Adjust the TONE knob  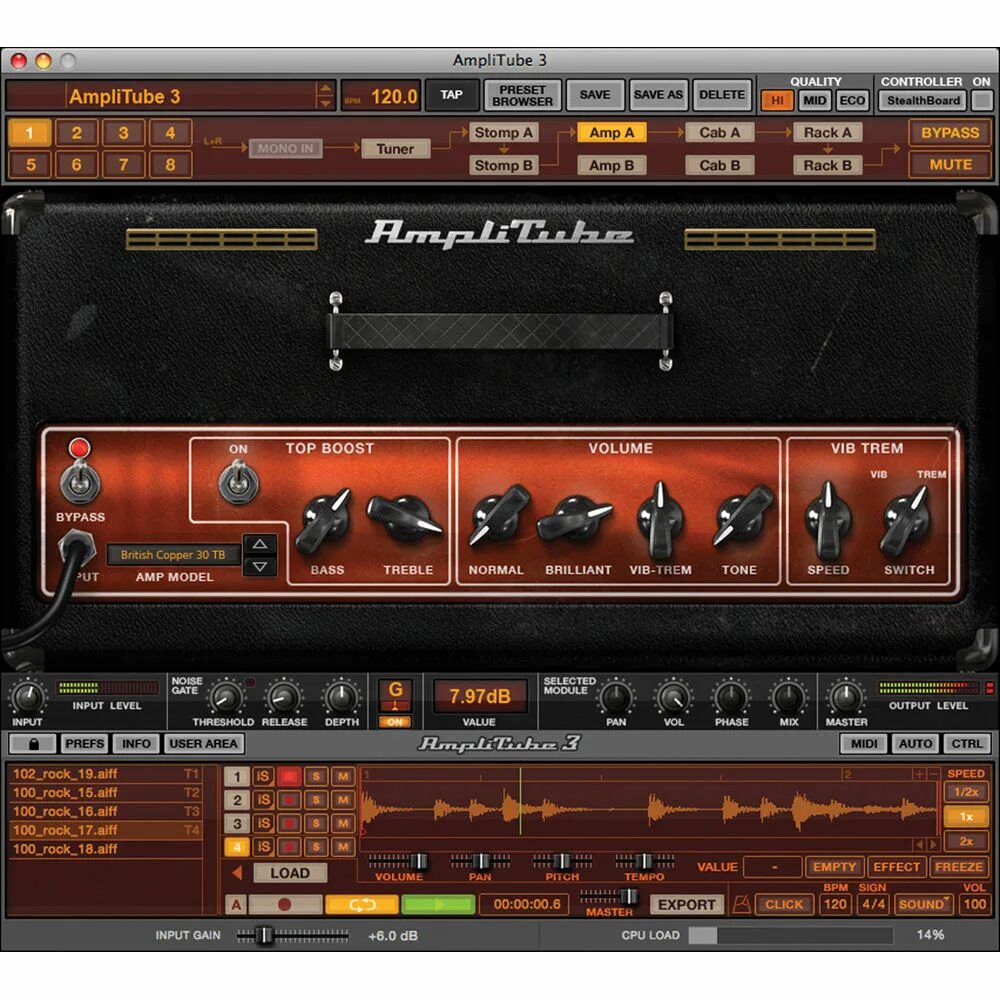(742, 515)
